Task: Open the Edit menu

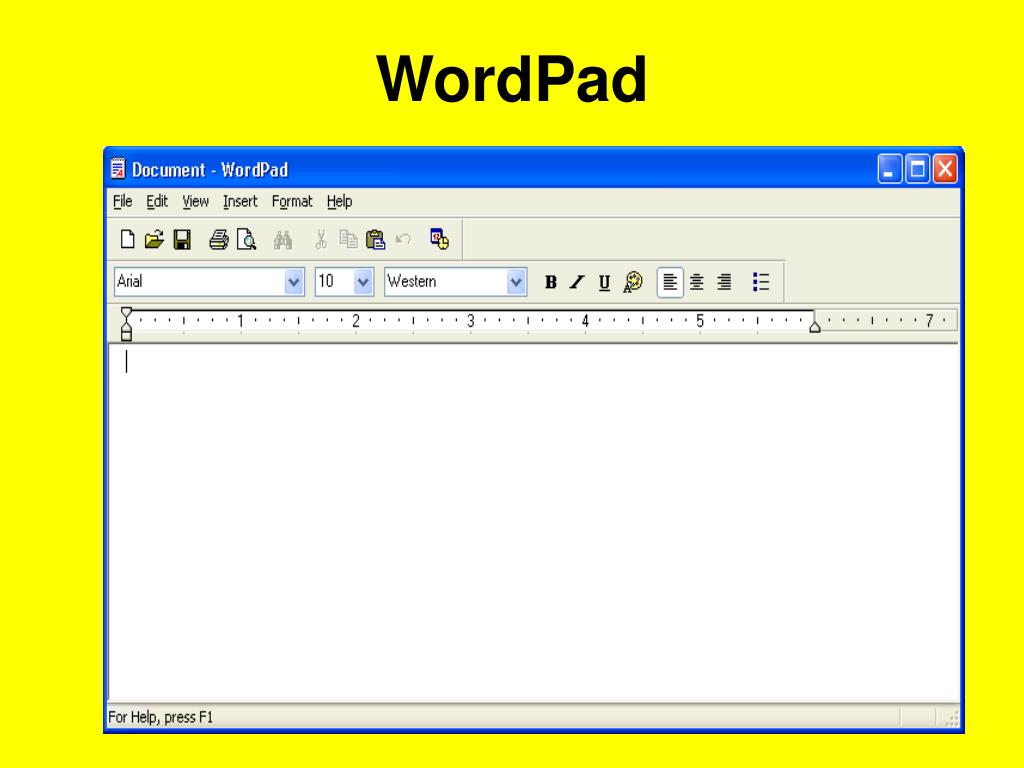Action: (157, 201)
